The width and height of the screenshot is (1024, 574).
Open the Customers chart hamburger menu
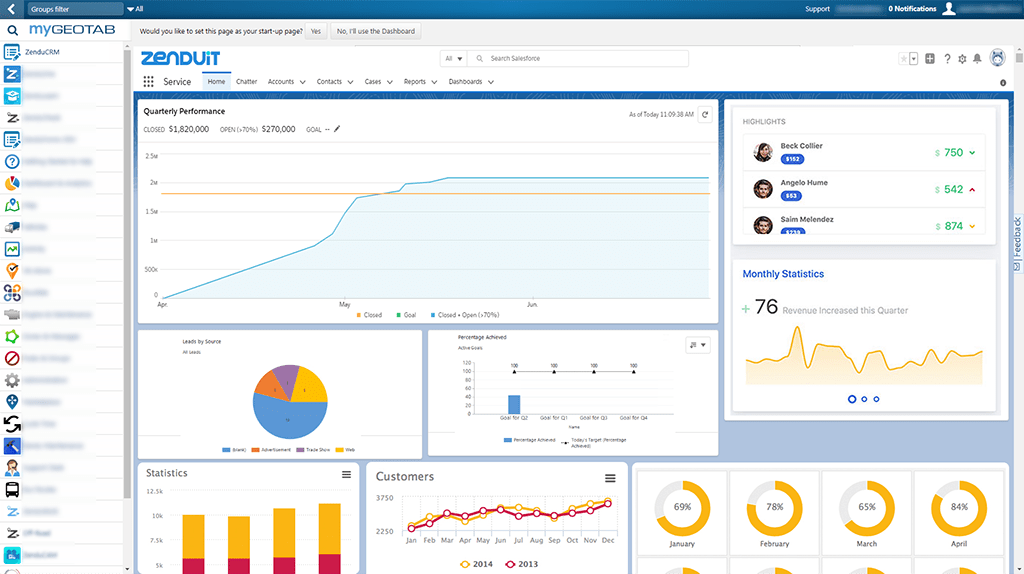click(x=610, y=479)
